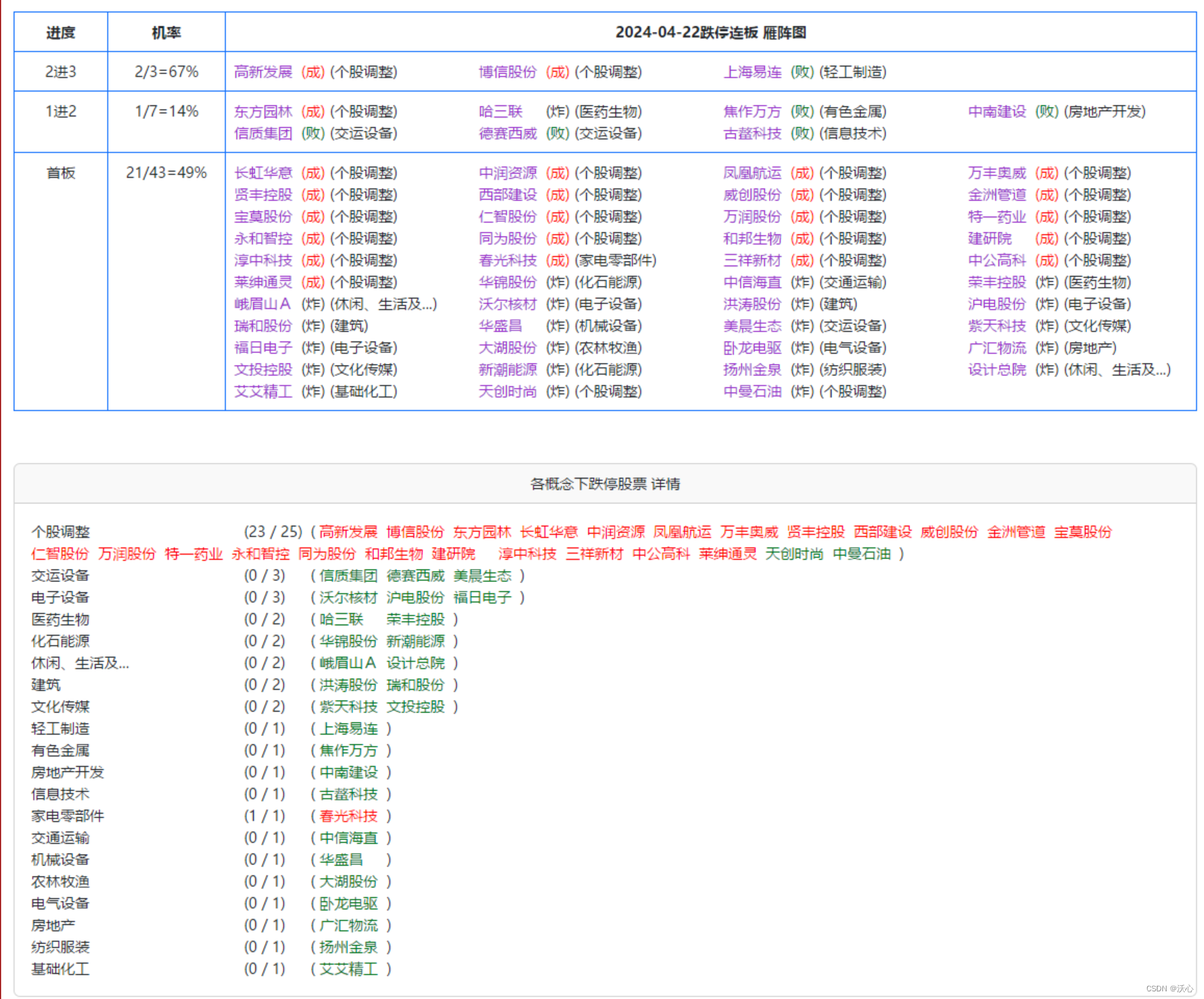Open 峨眉山A link in the 首板 row

262,305
